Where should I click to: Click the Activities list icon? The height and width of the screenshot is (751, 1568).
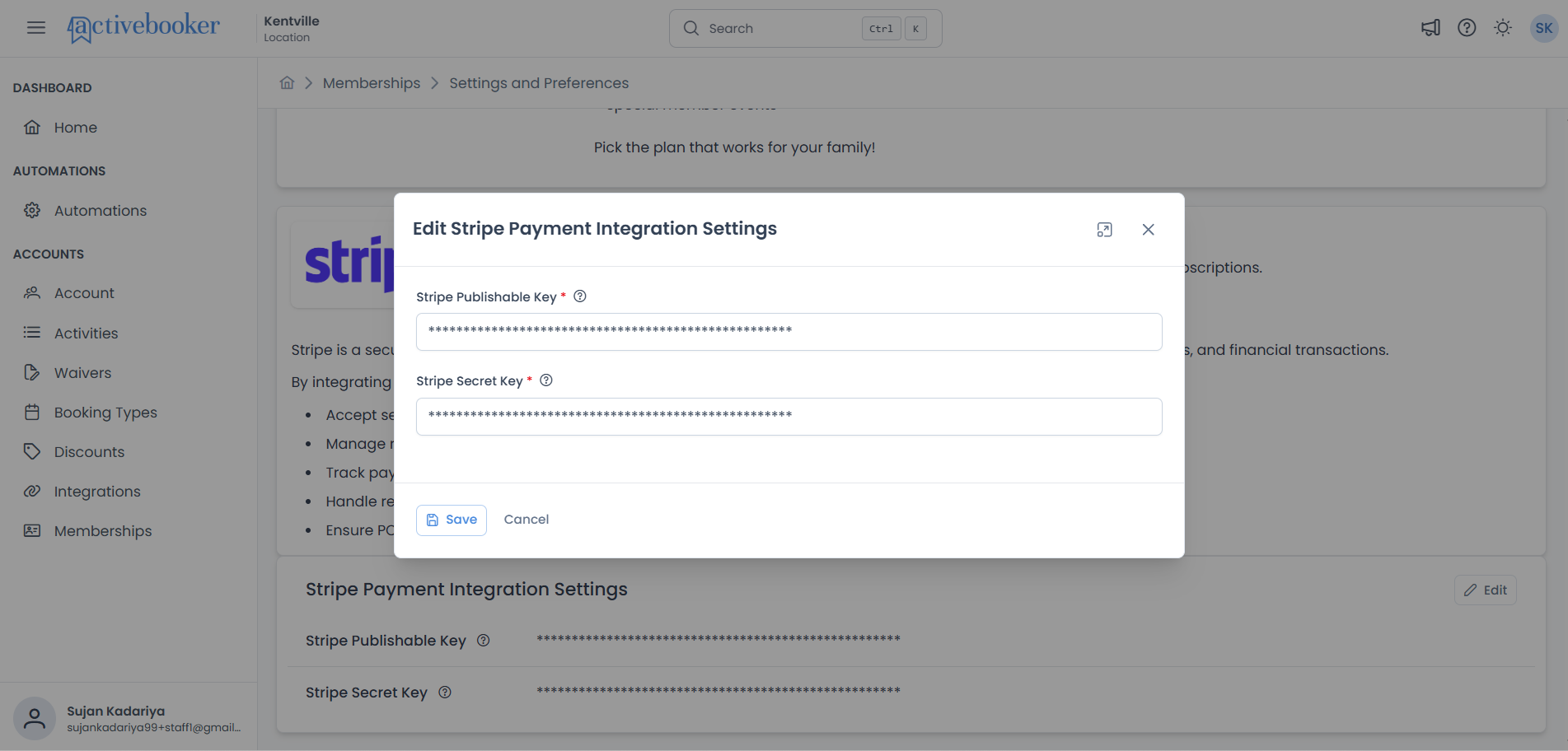click(x=32, y=333)
